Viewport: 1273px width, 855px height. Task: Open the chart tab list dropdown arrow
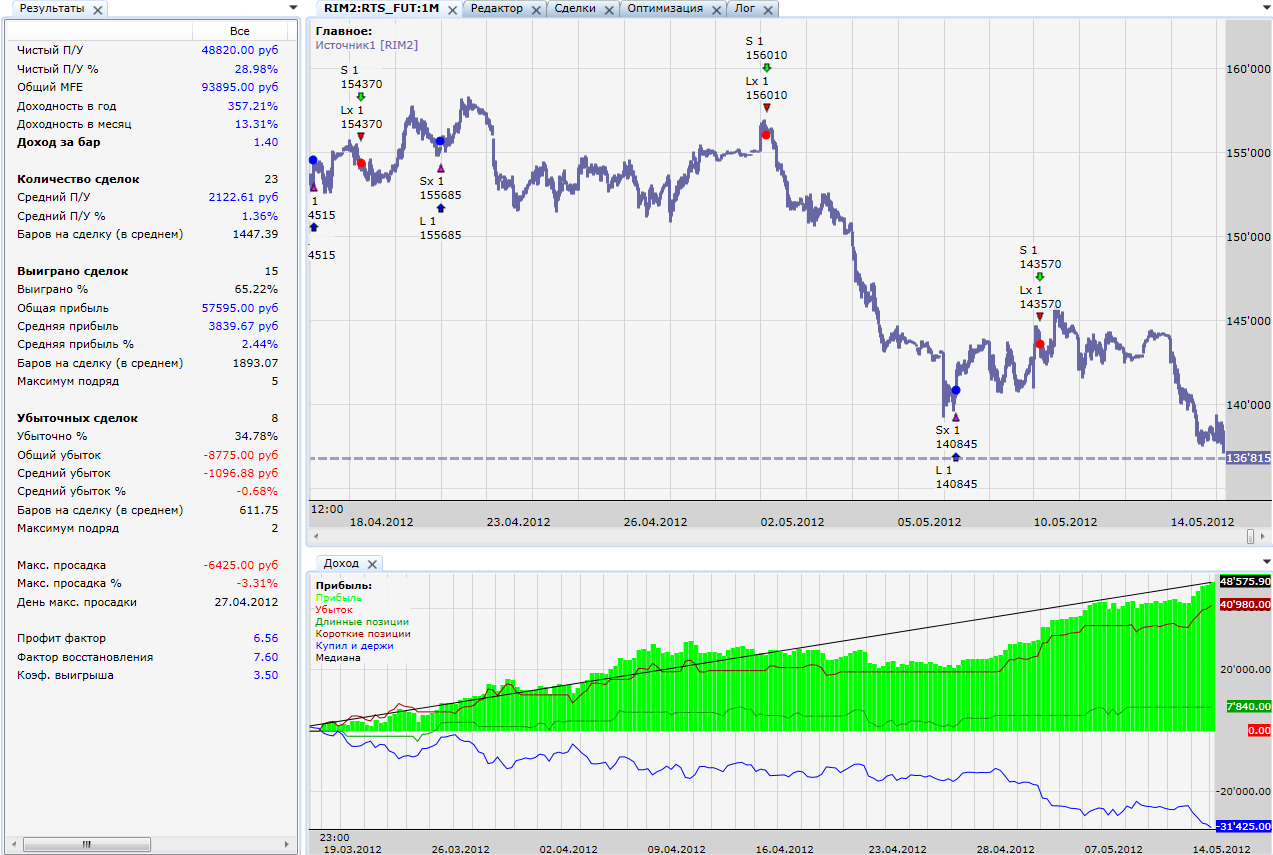click(x=1265, y=8)
